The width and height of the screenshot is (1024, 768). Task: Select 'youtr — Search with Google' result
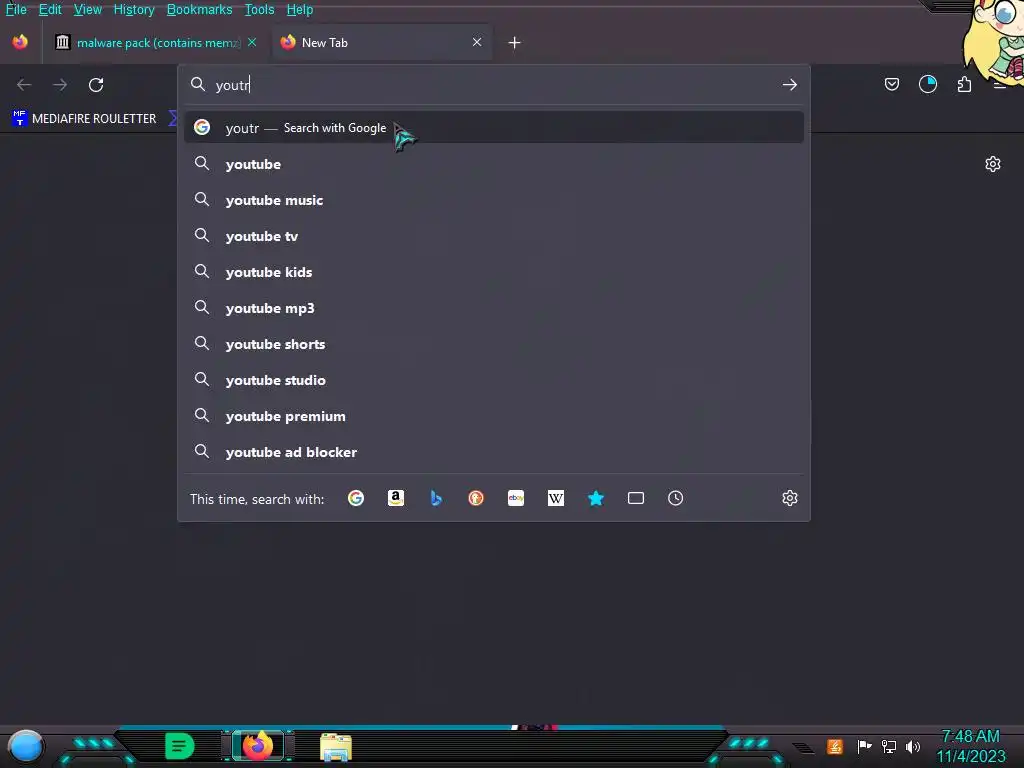[x=494, y=127]
